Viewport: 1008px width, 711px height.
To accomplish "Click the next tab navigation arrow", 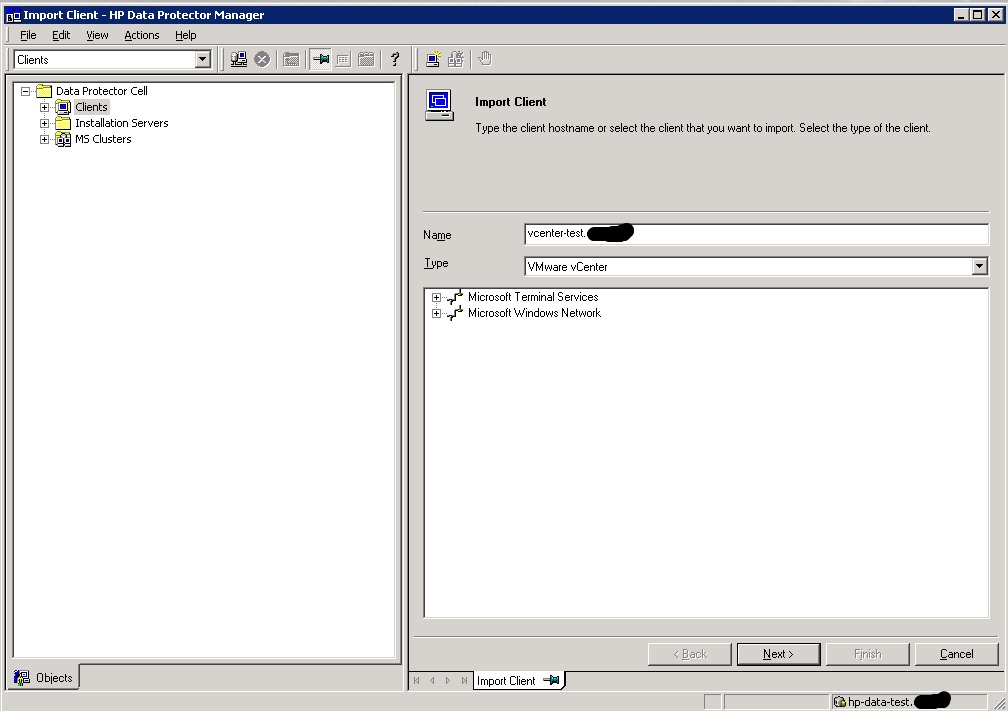I will click(448, 680).
